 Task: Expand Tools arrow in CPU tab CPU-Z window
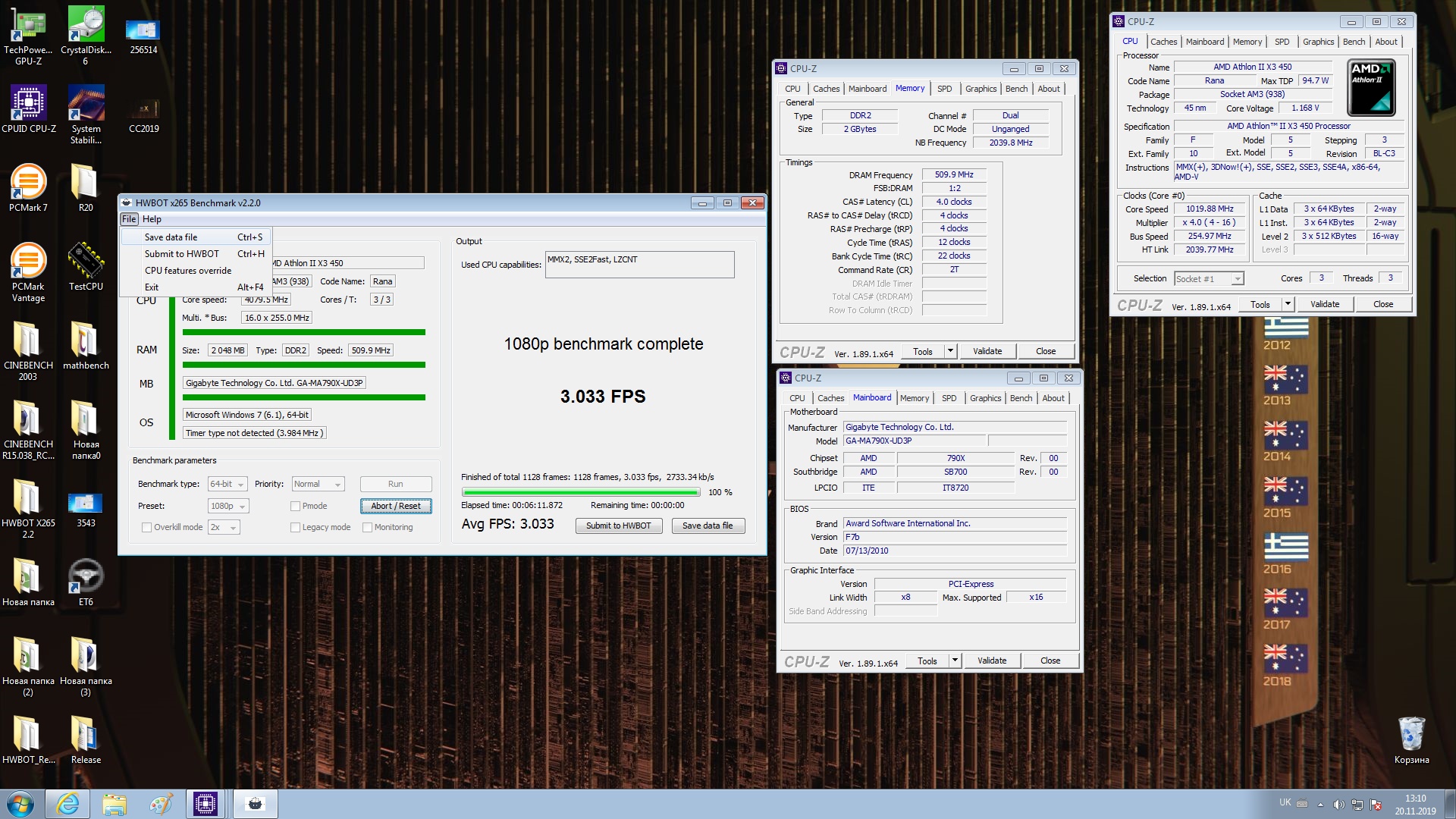pos(1287,305)
